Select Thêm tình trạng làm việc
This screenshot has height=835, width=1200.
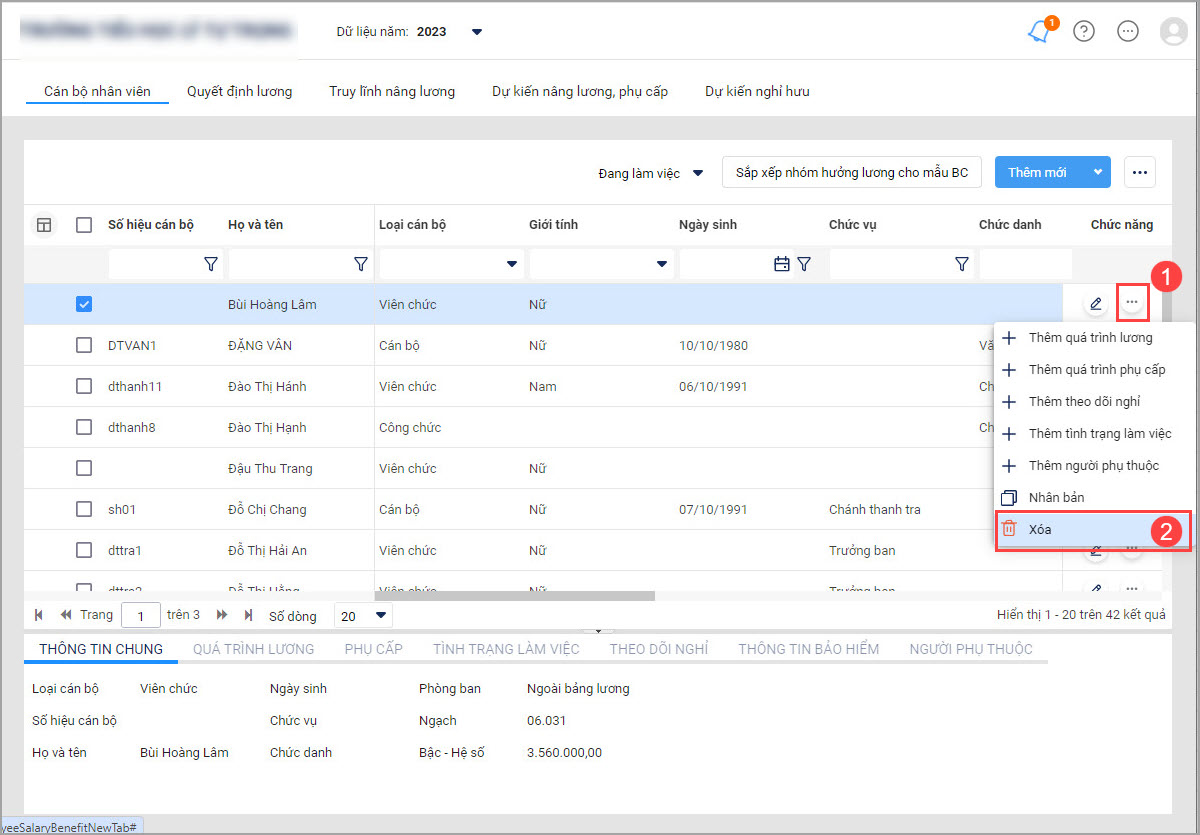(x=1100, y=434)
